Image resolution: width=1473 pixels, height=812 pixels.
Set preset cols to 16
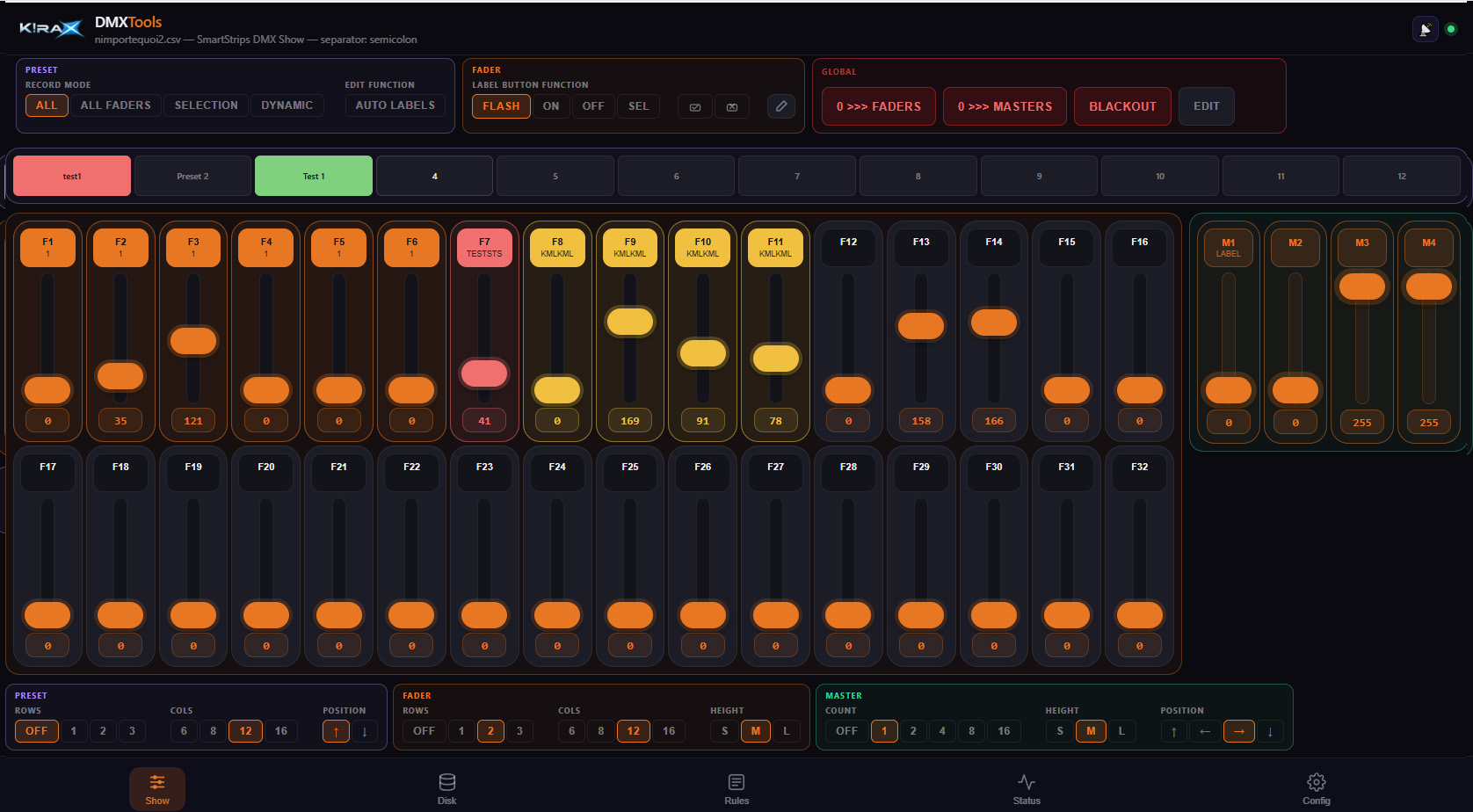click(281, 731)
